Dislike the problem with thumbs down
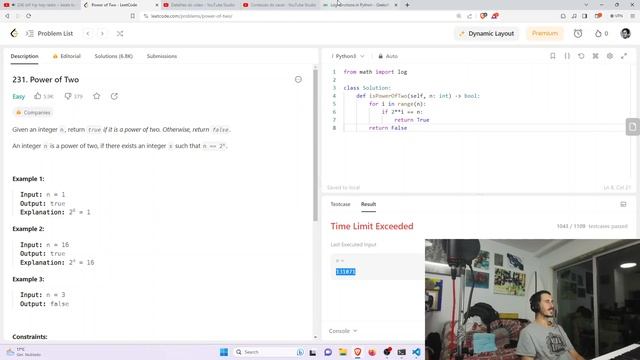This screenshot has width=640, height=360. coord(73,96)
